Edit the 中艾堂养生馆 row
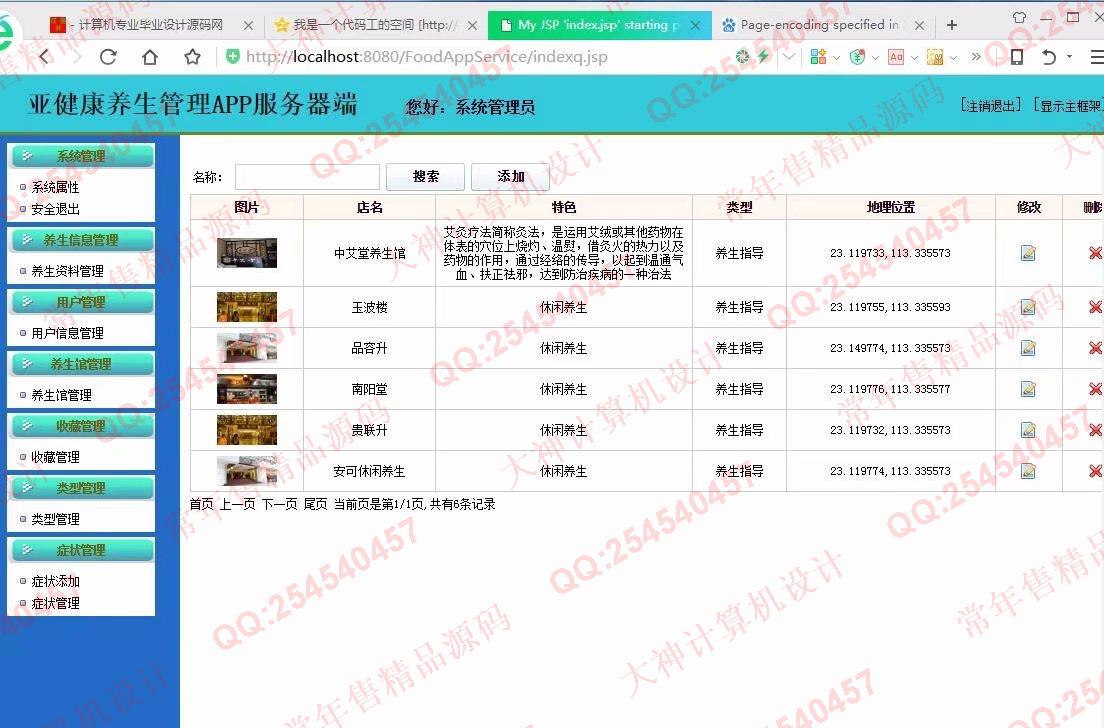 [1028, 253]
